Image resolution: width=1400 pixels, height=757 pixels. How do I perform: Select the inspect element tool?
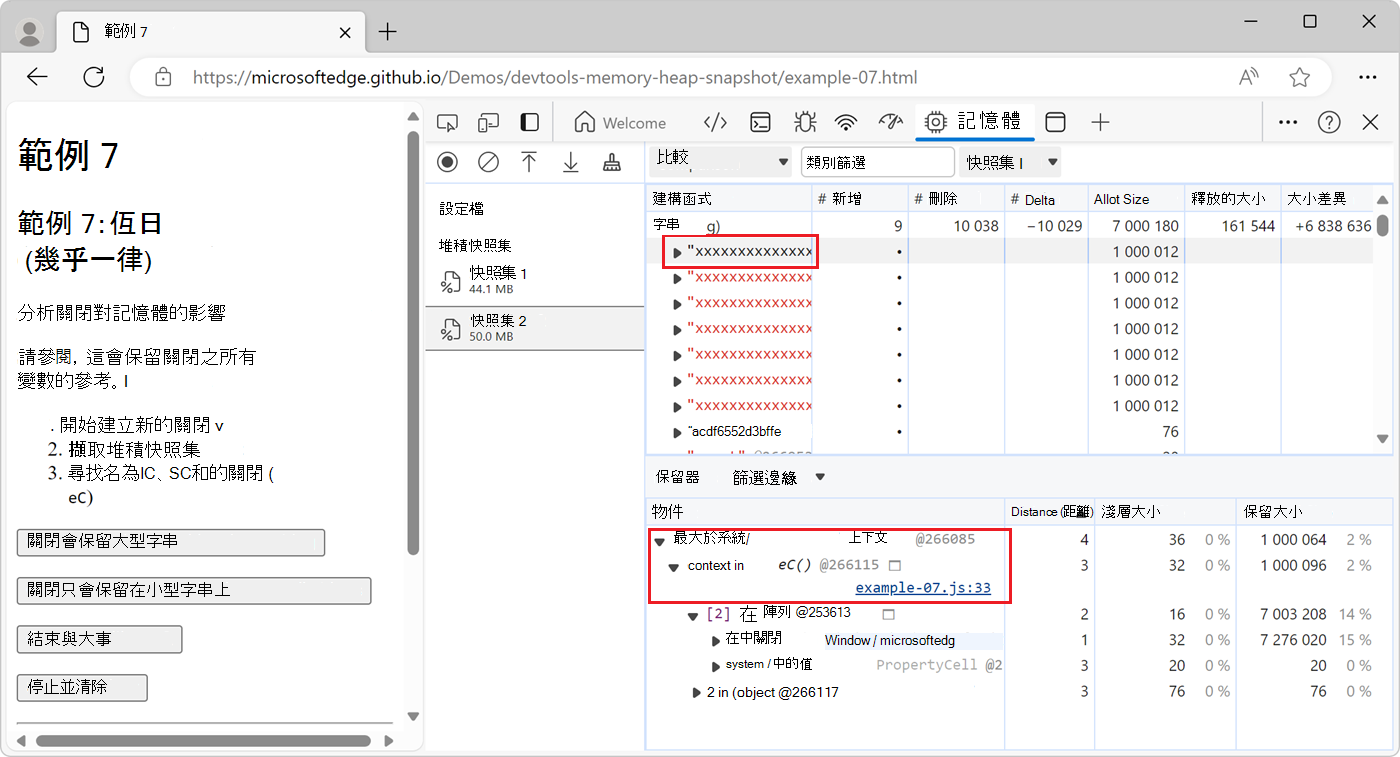447,122
